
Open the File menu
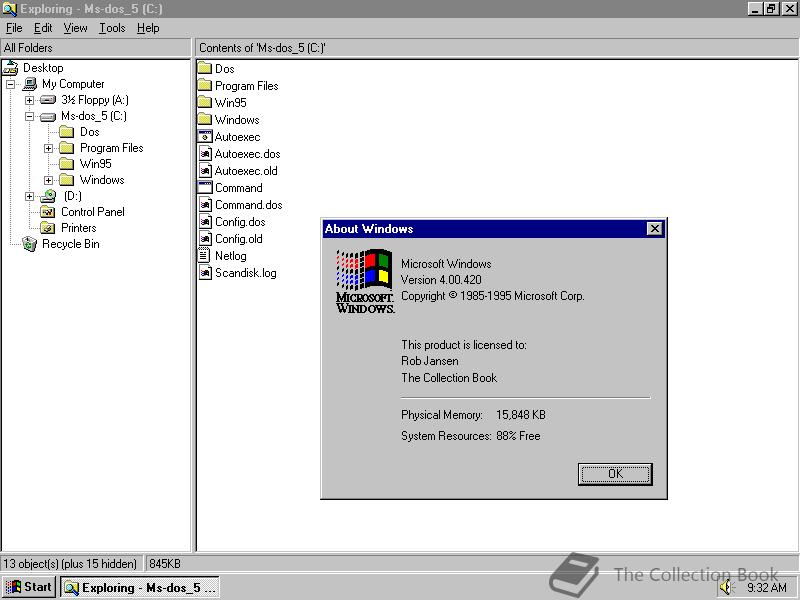click(14, 28)
